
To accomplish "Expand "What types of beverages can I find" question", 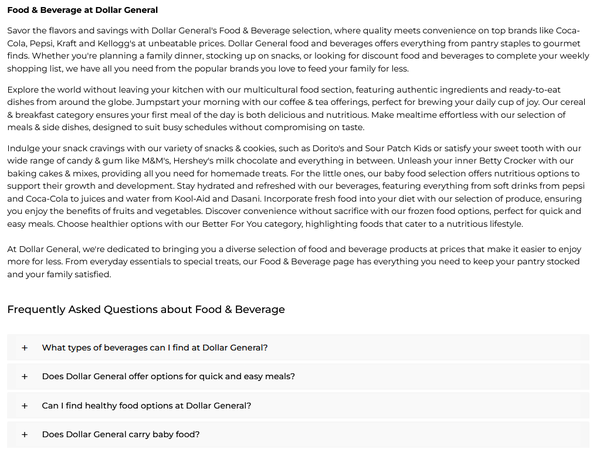I will [x=154, y=348].
